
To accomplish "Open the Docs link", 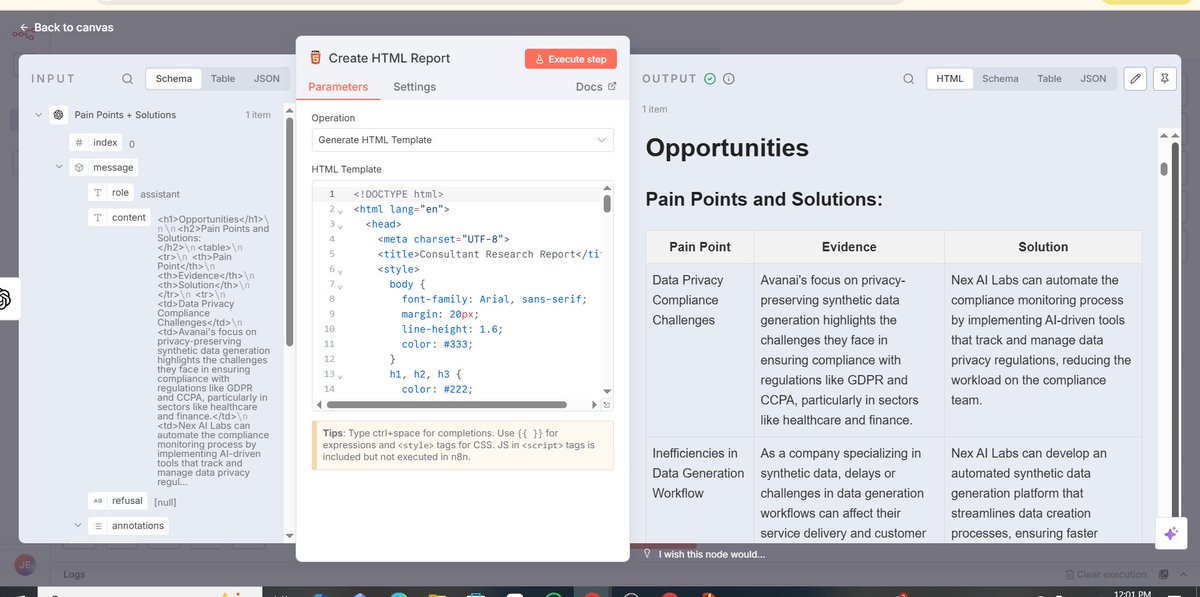I will click(x=596, y=87).
